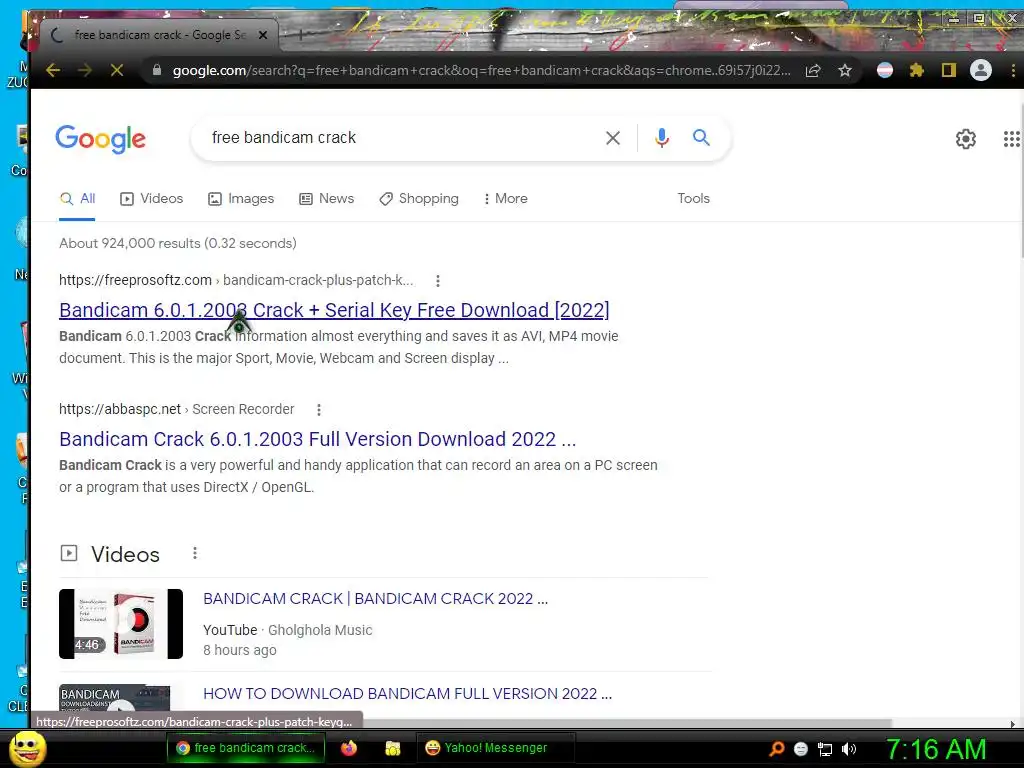
Task: Open Google quick settings gear
Action: [x=965, y=138]
